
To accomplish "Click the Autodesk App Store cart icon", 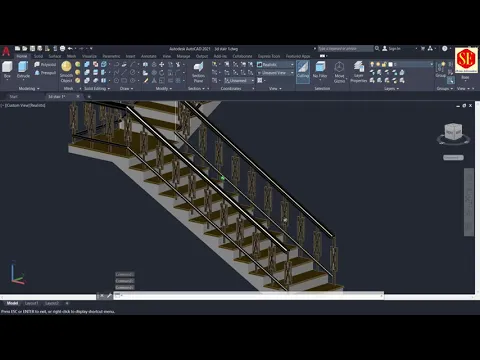I will [x=423, y=49].
